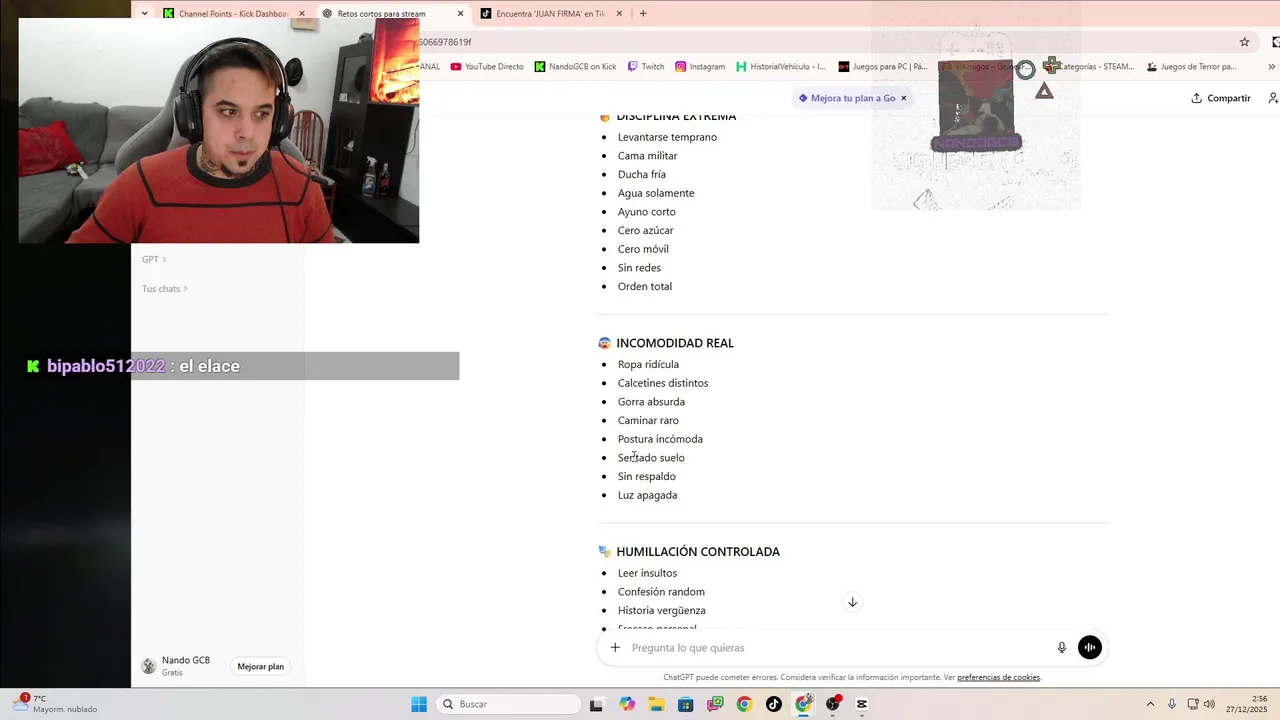Click the heading 'INCOMODIDAD REAL'
Viewport: 1280px width, 720px height.
click(675, 343)
